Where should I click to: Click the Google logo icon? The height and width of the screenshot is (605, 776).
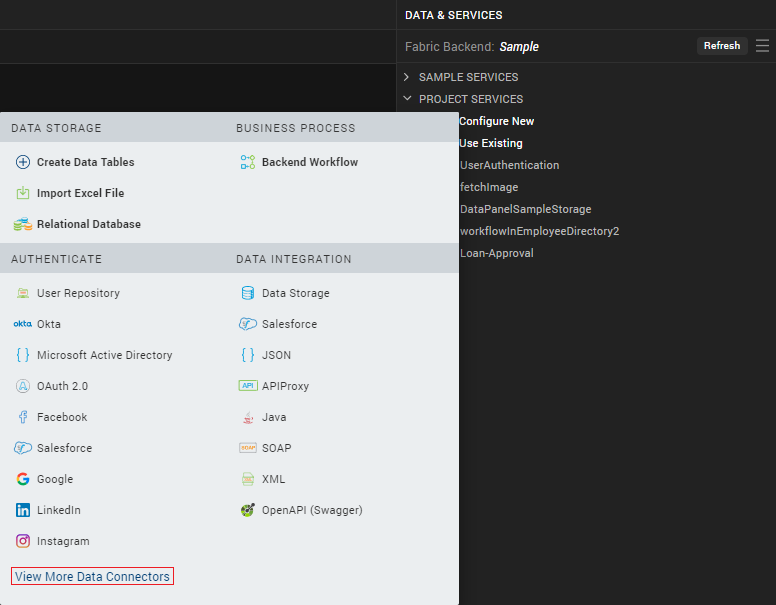(x=23, y=479)
